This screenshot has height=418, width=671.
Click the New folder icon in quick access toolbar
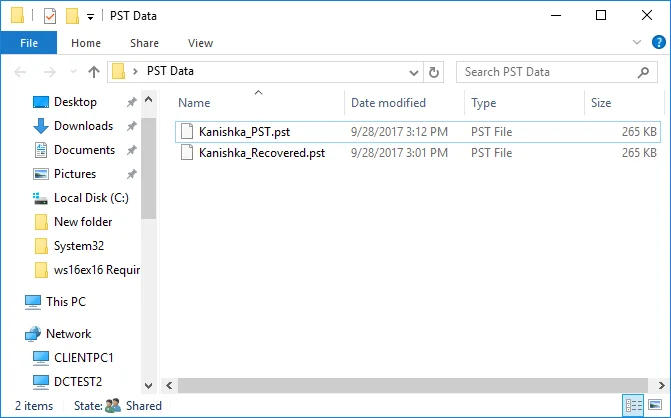(72, 16)
